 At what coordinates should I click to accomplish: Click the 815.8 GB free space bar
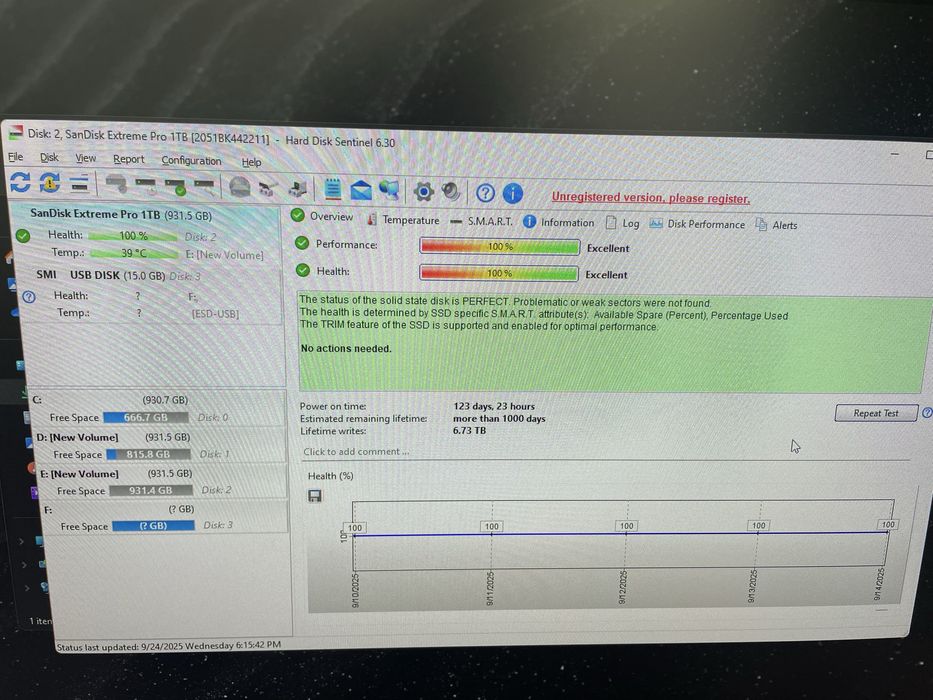148,454
